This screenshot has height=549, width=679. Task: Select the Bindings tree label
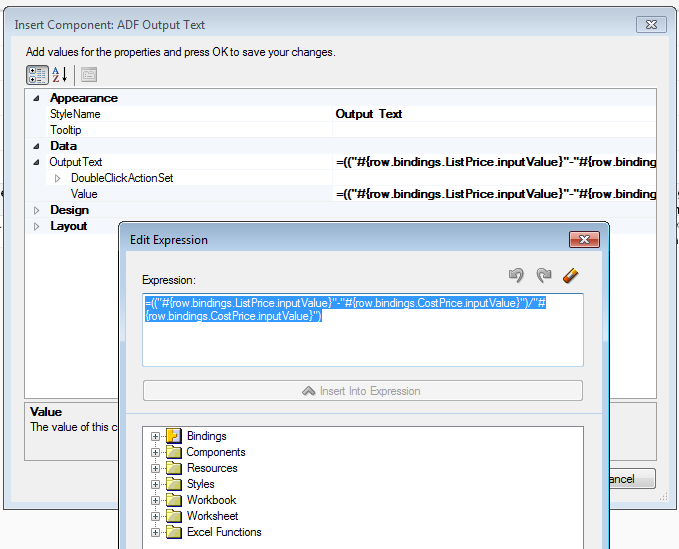[x=207, y=436]
